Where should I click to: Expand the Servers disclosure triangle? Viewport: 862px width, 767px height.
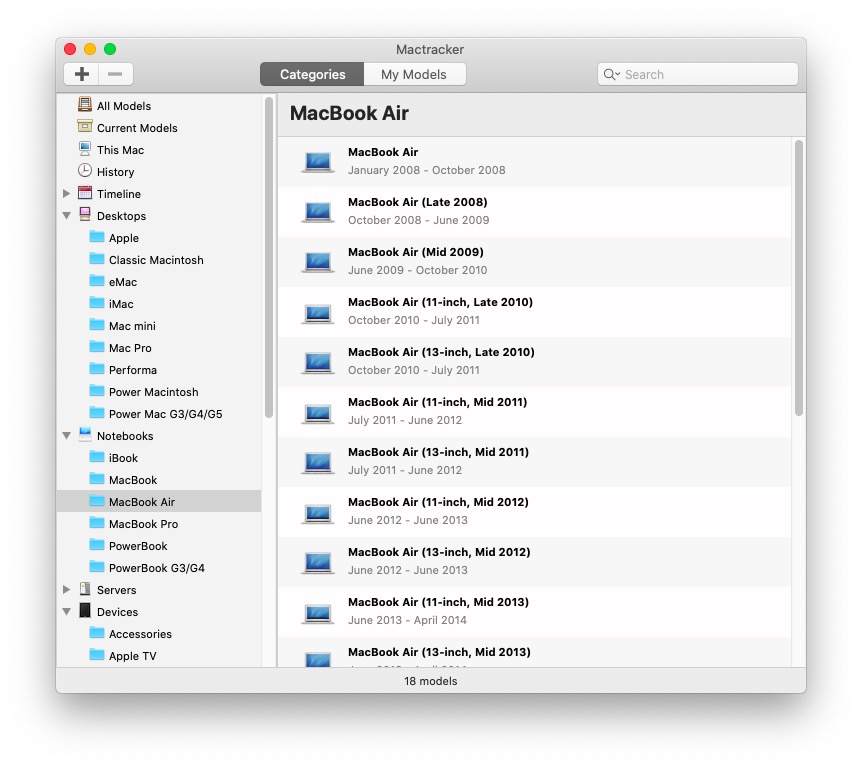[x=67, y=589]
